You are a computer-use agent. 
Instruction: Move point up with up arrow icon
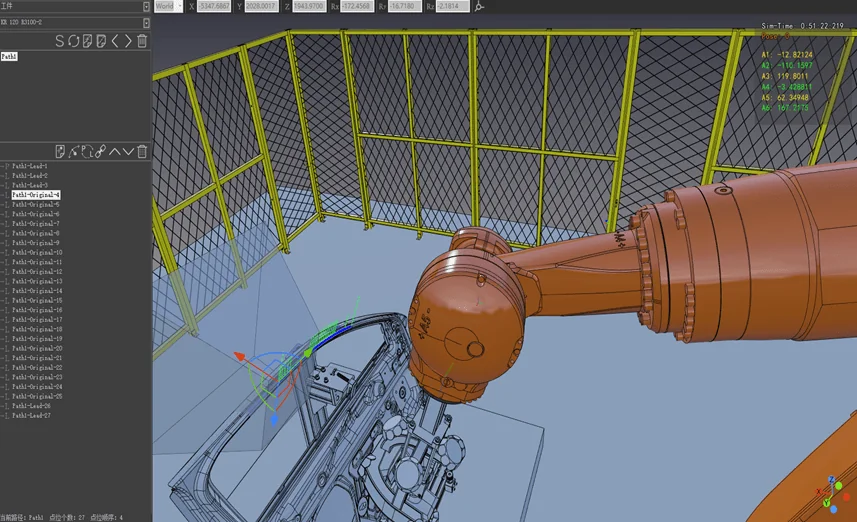[115, 151]
